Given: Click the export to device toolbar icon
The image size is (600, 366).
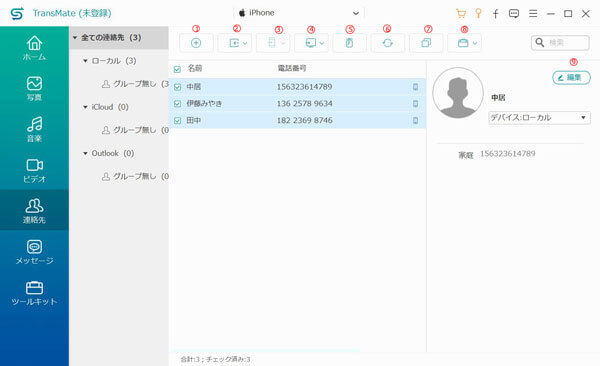Looking at the screenshot, I should coord(272,43).
